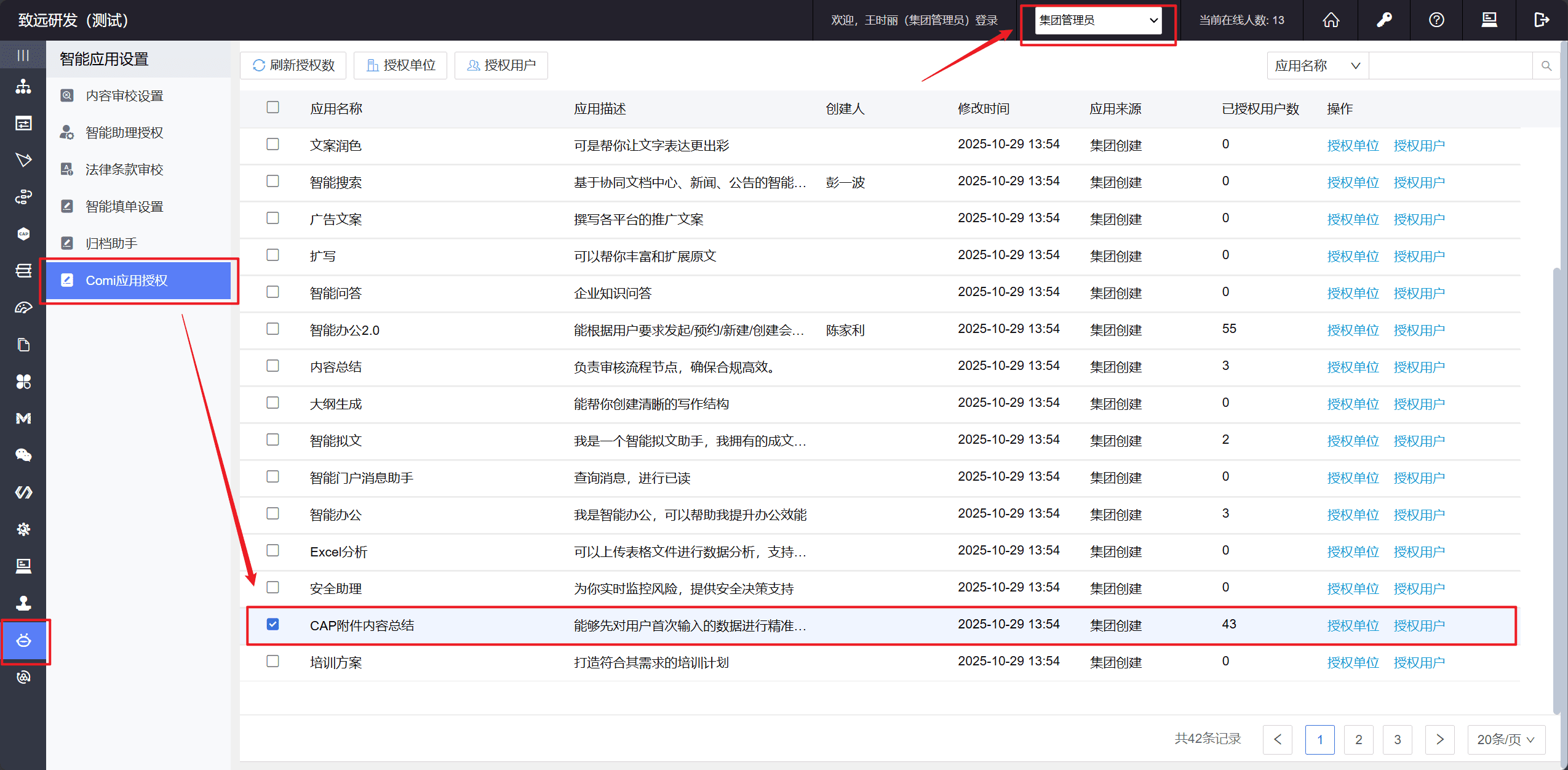Select the robot face AI icon in sidebar
The image size is (1568, 770).
23,641
